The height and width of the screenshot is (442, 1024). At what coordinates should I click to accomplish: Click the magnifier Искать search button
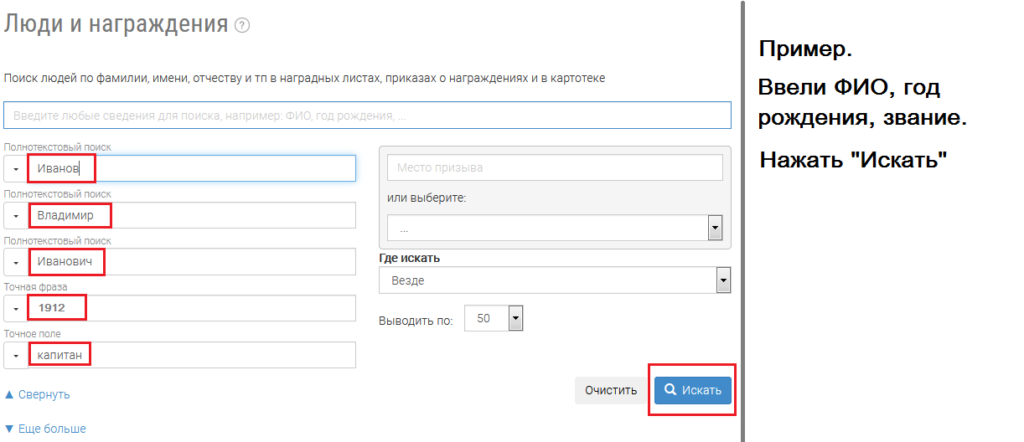pyautogui.click(x=692, y=390)
